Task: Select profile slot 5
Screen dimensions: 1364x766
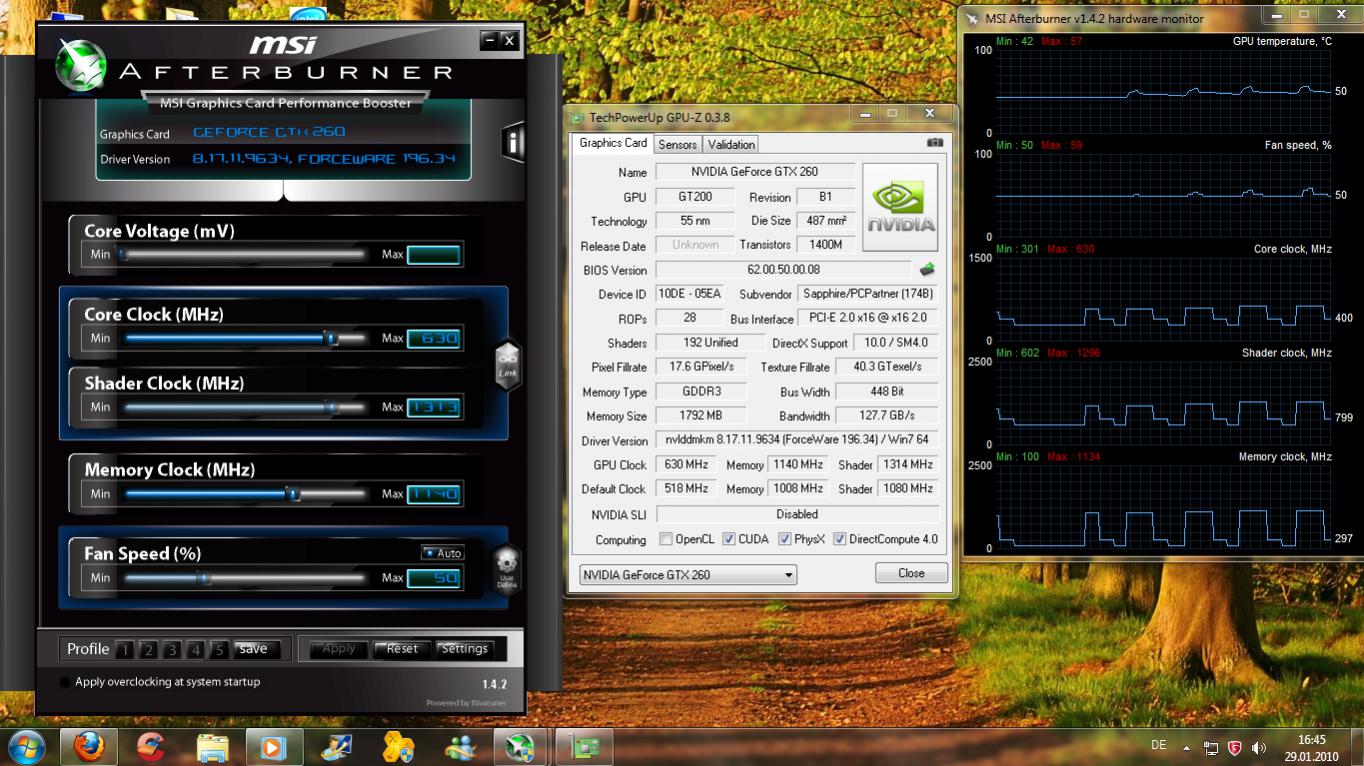Action: tap(219, 650)
